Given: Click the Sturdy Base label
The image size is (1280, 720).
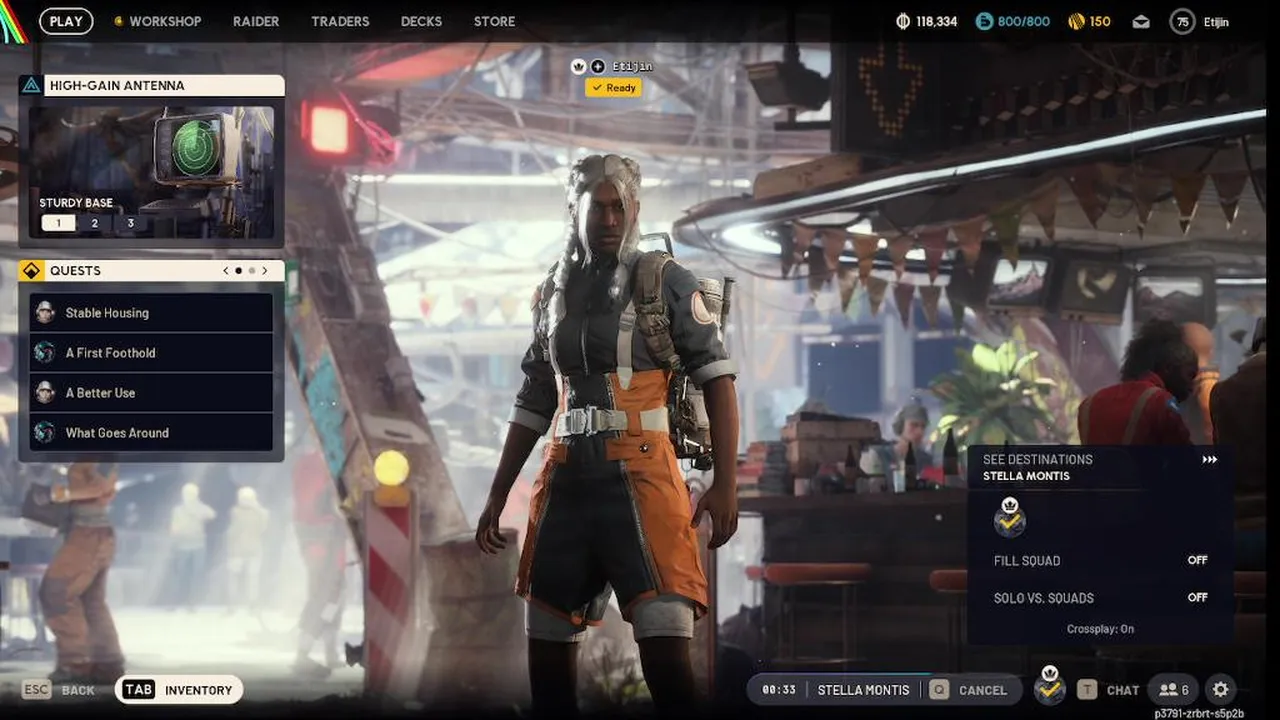Looking at the screenshot, I should 76,203.
